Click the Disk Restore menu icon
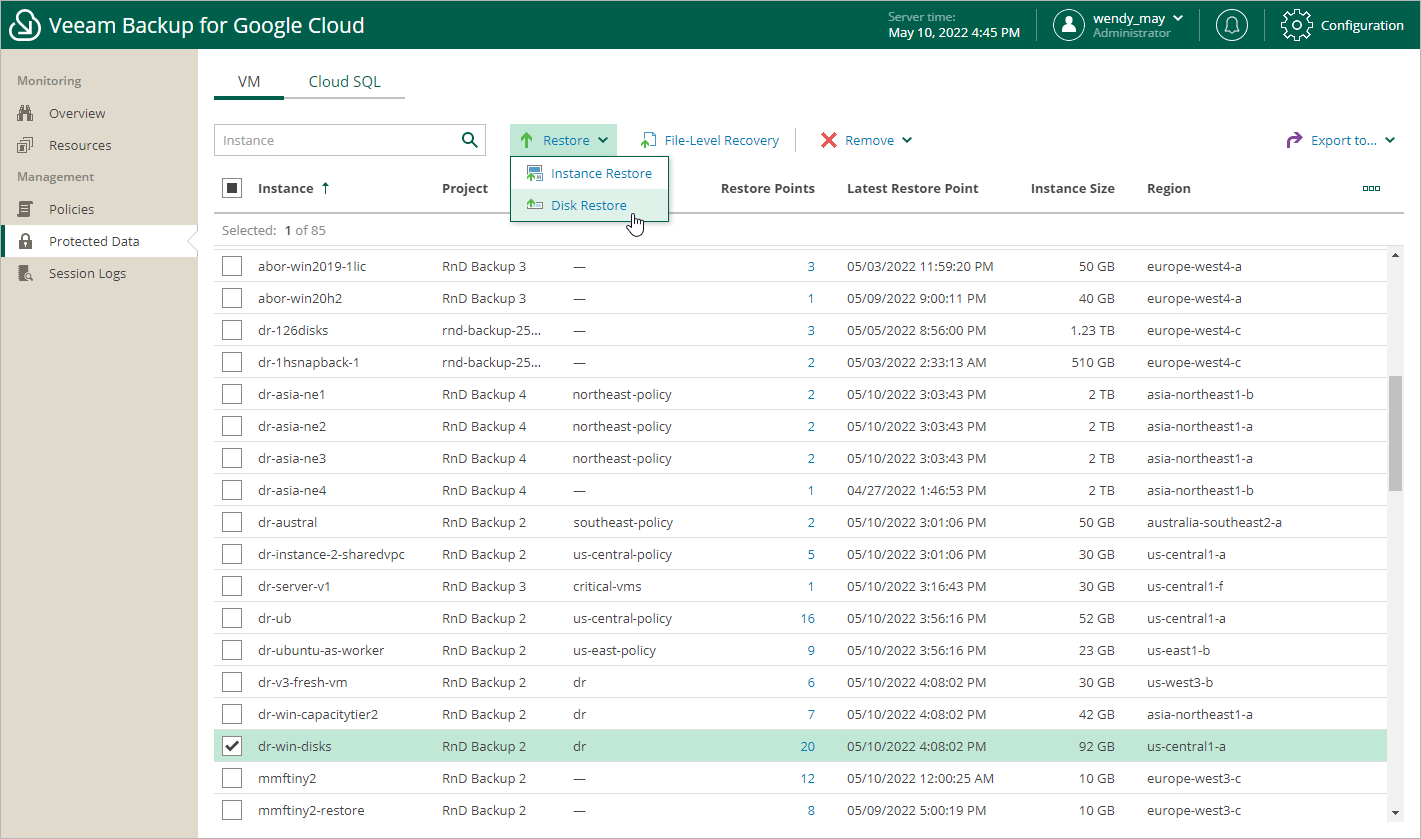 click(x=534, y=205)
